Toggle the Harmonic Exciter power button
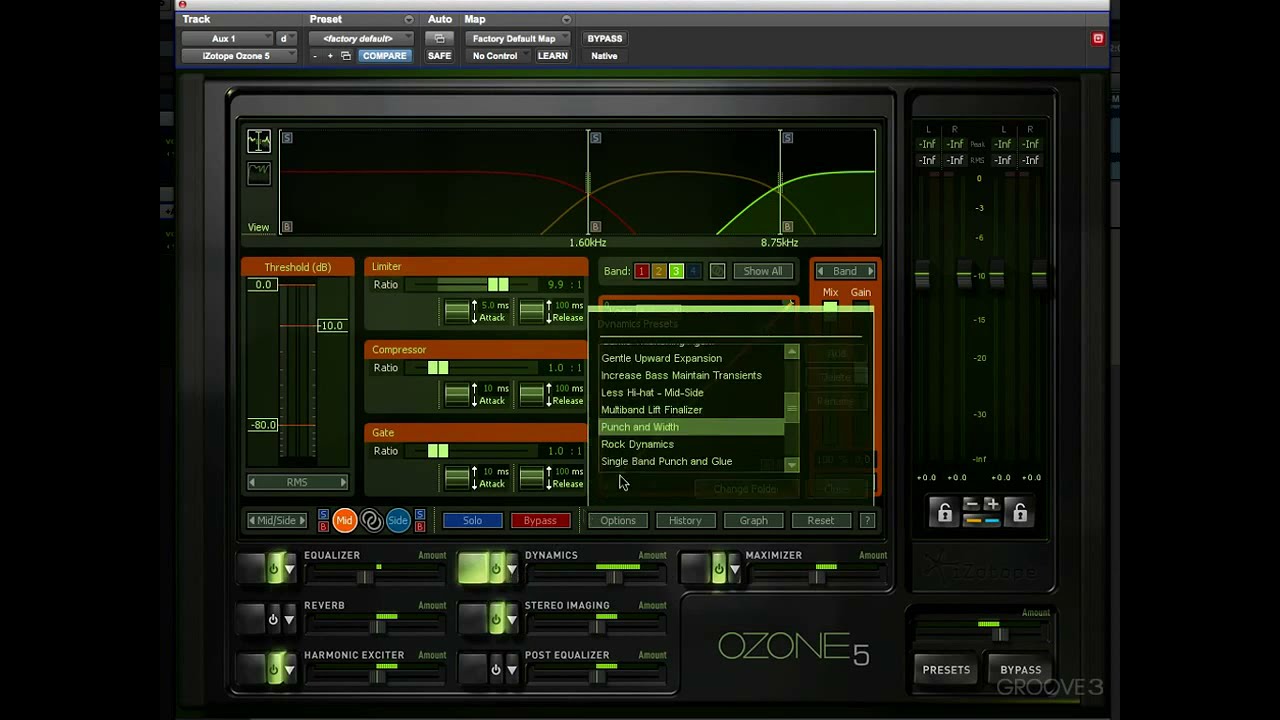Screen dimensions: 1280x720 273,669
